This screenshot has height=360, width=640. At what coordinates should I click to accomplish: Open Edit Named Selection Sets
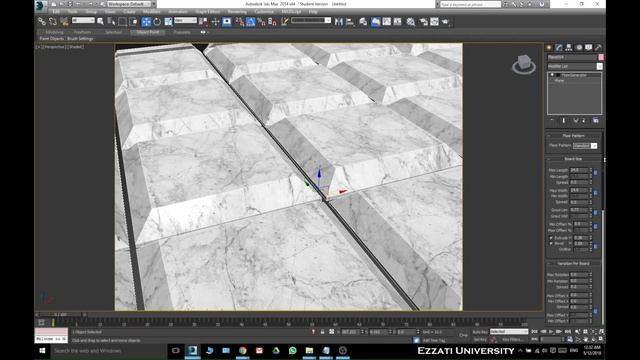pos(284,22)
